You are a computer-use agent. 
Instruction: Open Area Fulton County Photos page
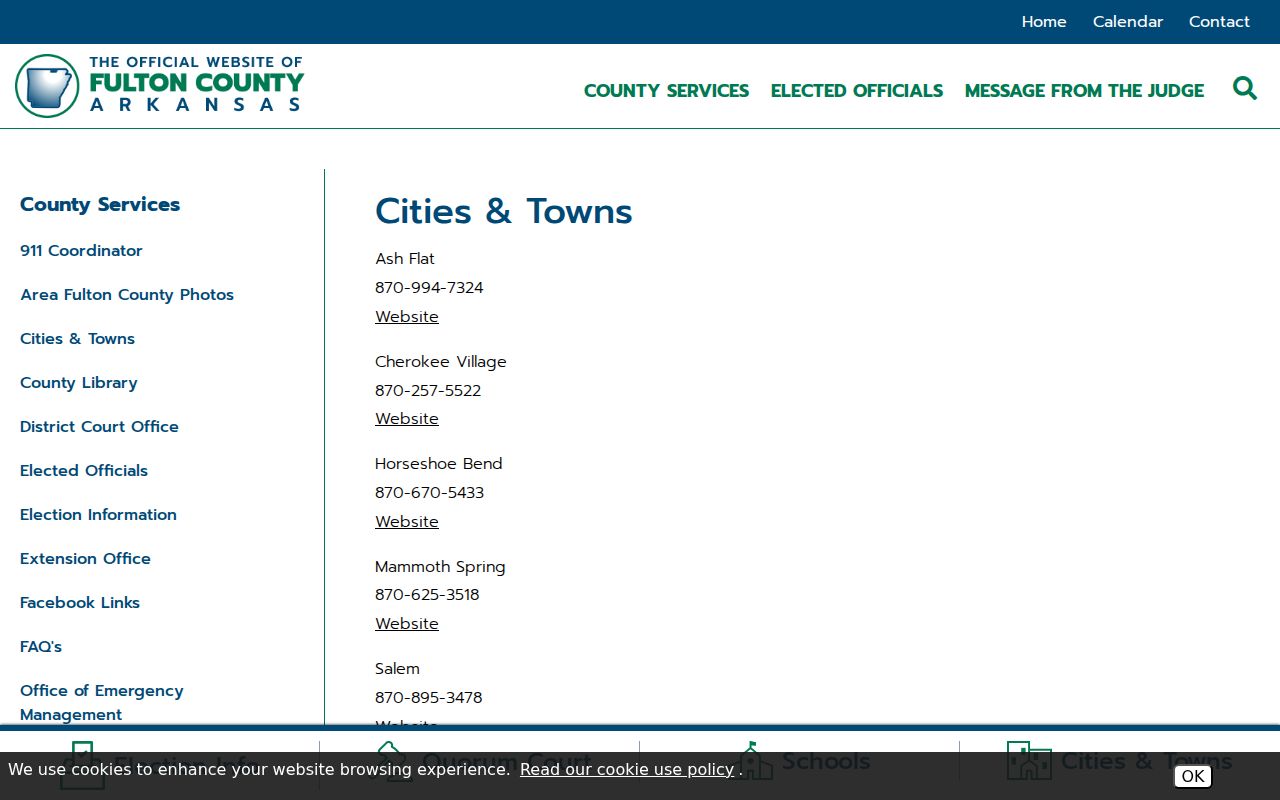click(x=127, y=295)
